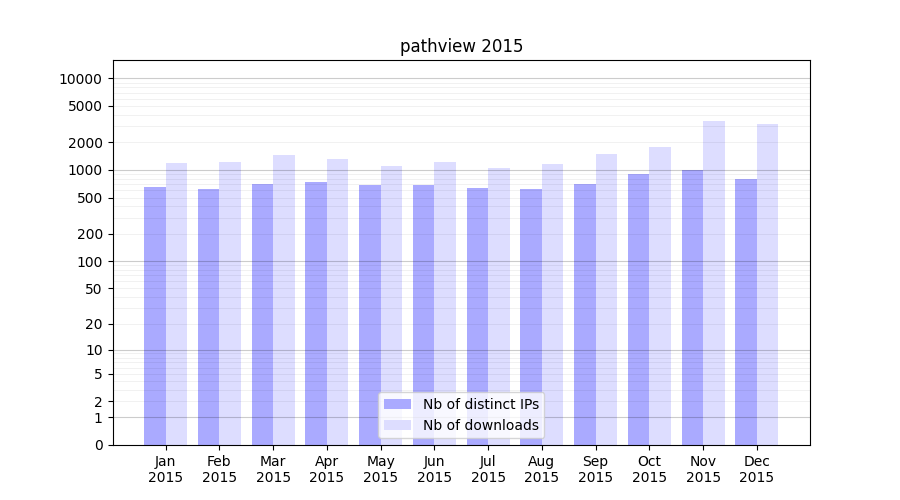Select the Apr 2015 distinct IPs bar
The image size is (900, 500).
pyautogui.click(x=316, y=313)
